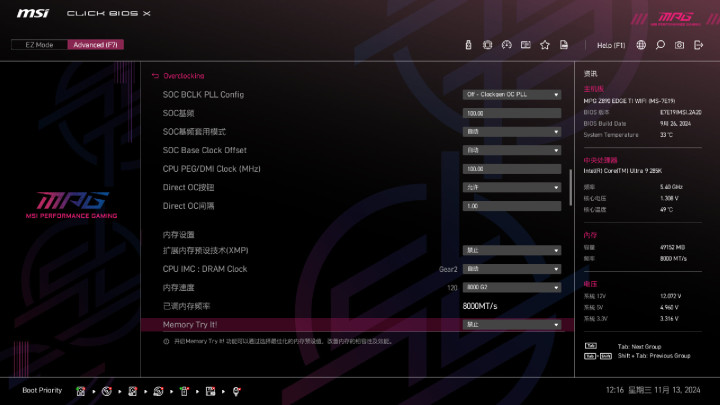Screen dimensions: 720x405
Task: Select the Advanced (F7) tab
Action: tap(96, 45)
